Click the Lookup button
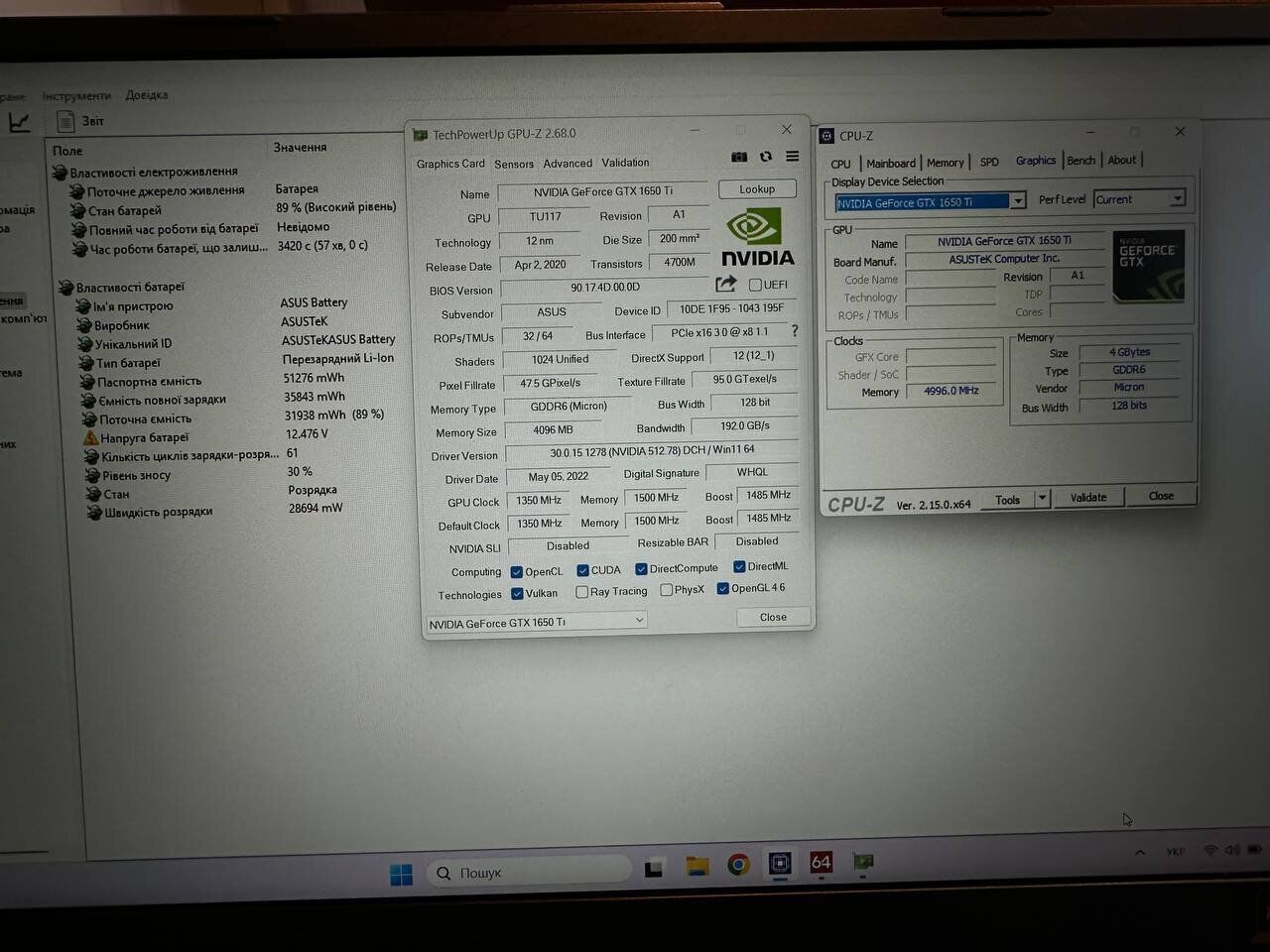Image resolution: width=1270 pixels, height=952 pixels. [x=757, y=189]
